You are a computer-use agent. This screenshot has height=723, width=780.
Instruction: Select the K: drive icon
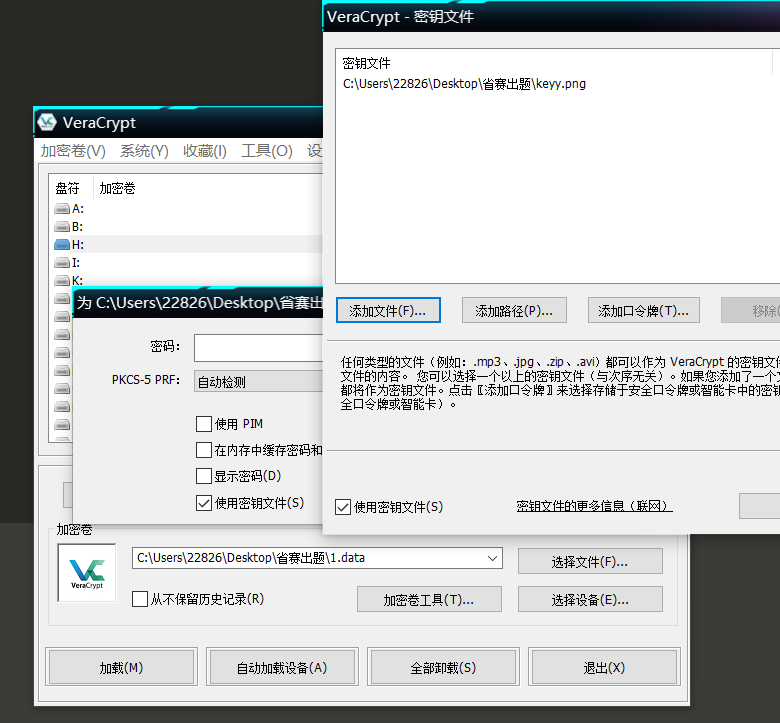tap(62, 281)
